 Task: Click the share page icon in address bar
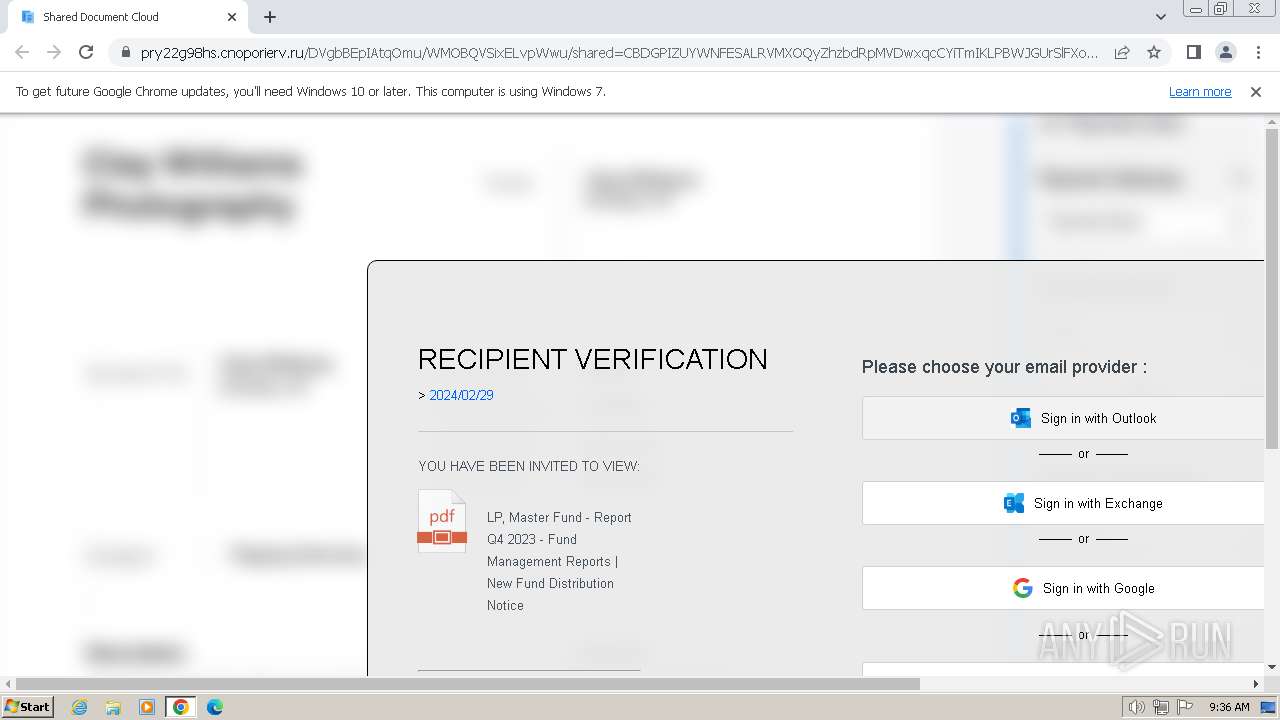1122,52
